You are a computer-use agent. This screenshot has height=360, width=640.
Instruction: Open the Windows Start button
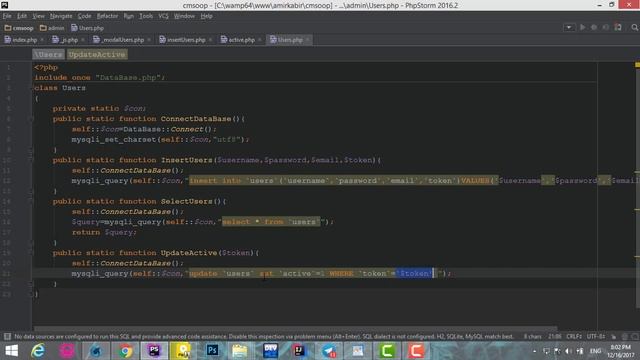[11, 351]
